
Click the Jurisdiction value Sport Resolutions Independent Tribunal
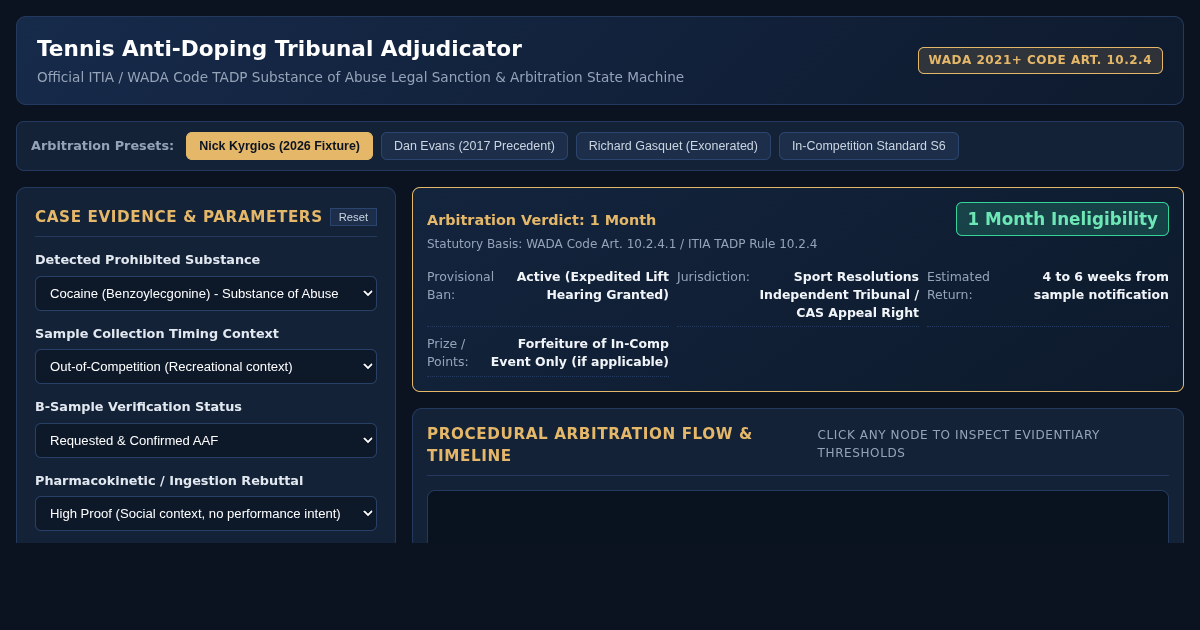(838, 295)
